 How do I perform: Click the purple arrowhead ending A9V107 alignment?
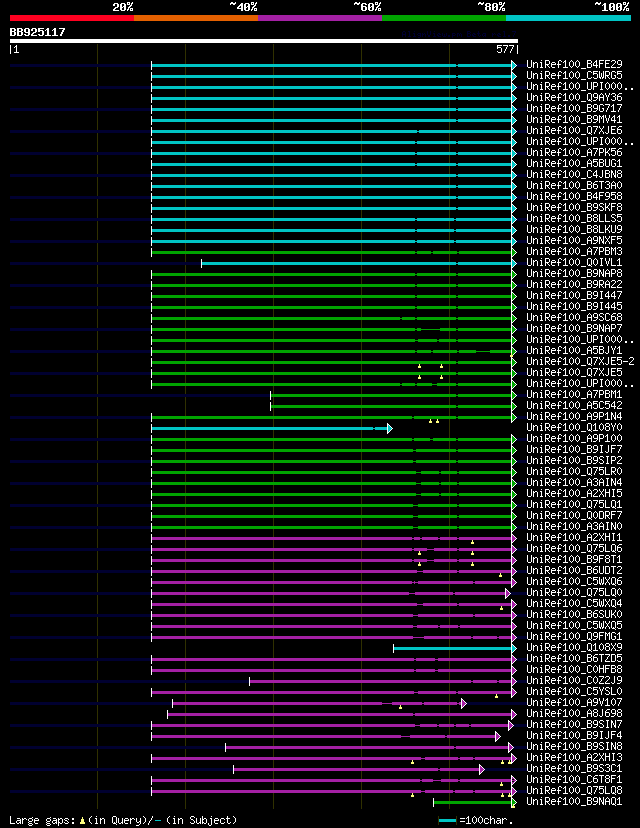(x=464, y=703)
